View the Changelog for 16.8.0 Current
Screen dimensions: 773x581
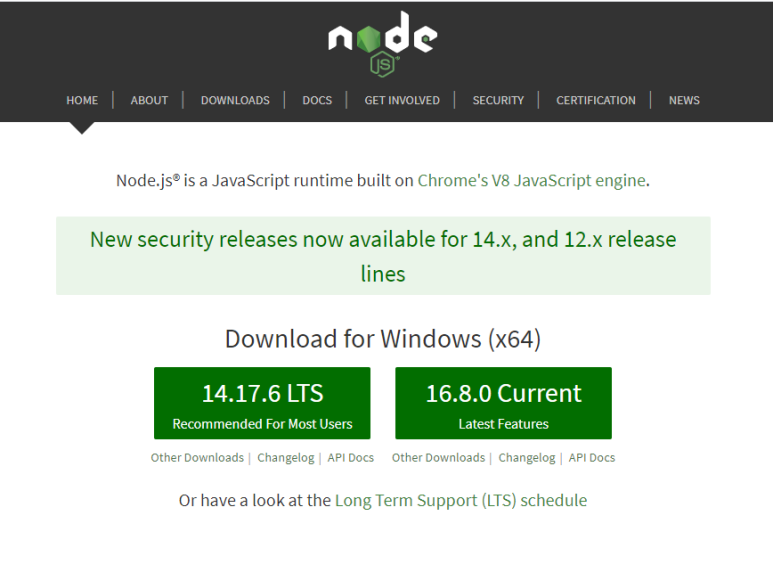click(527, 458)
